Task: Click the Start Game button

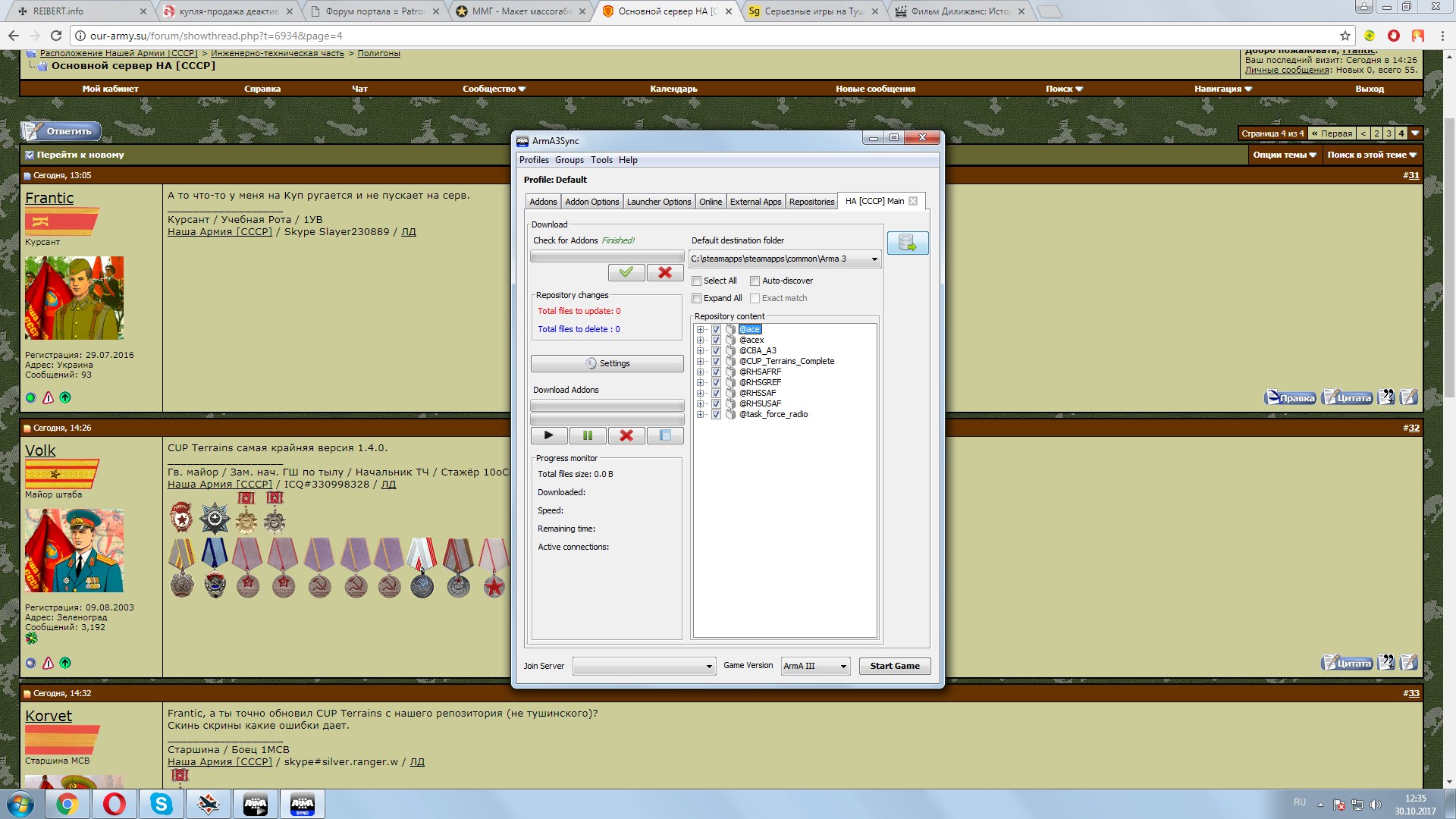Action: [x=895, y=666]
